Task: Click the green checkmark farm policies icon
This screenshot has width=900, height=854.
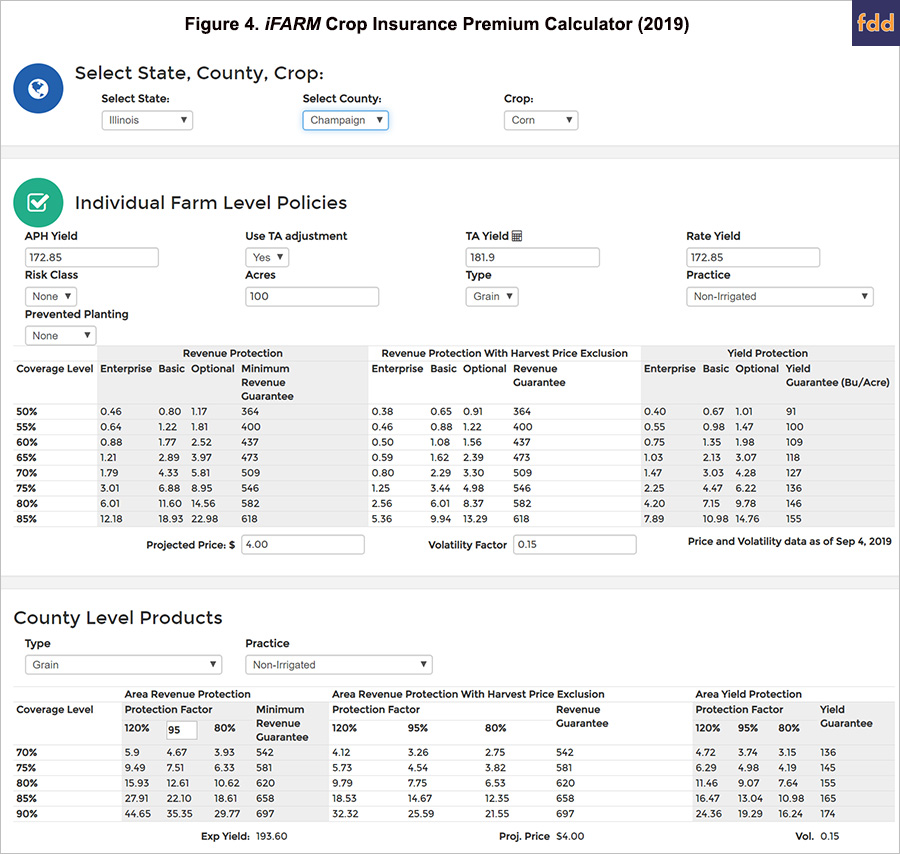Action: (38, 203)
